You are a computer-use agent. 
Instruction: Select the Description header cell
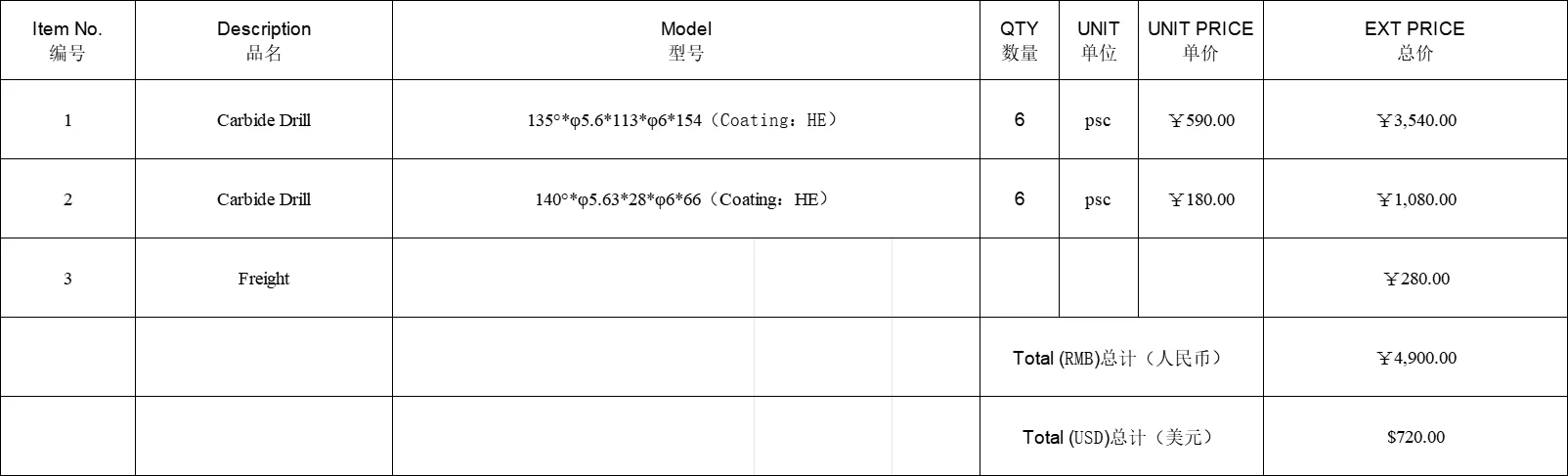tap(264, 40)
